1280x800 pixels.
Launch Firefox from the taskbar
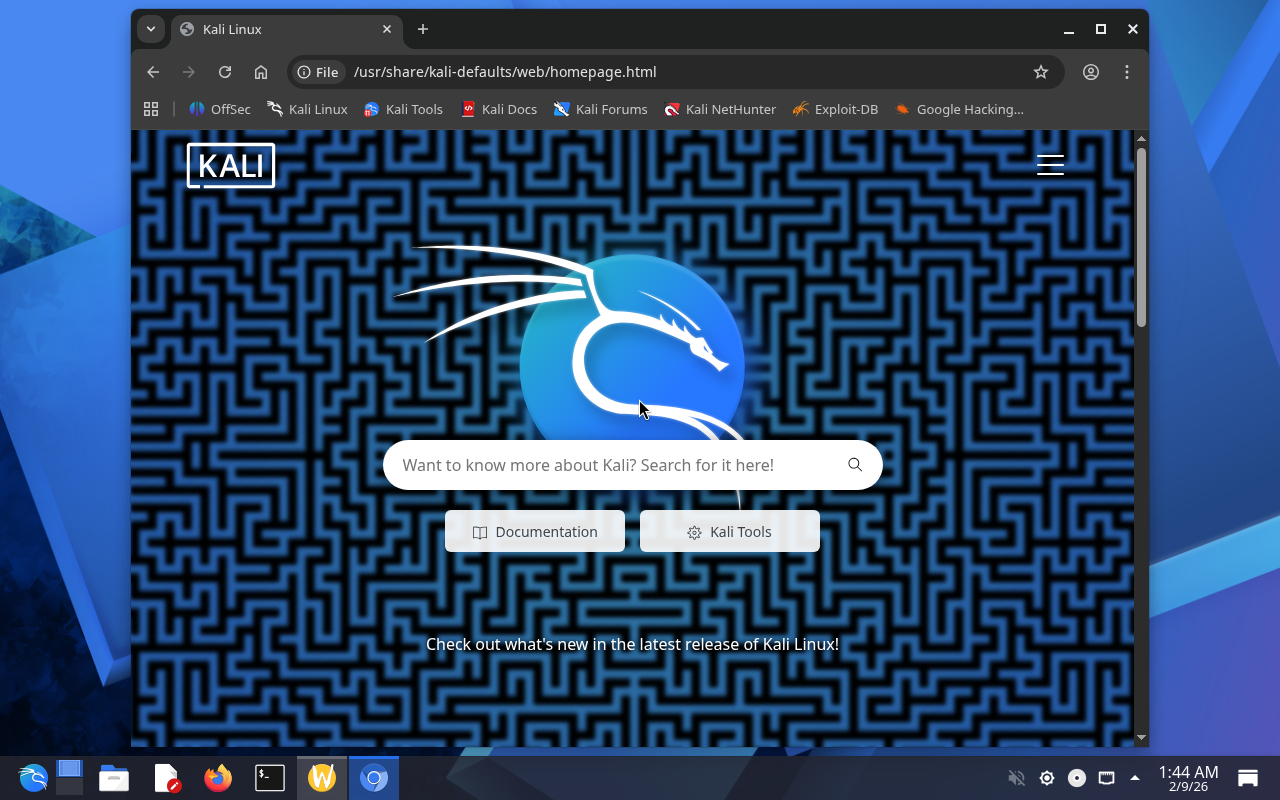218,778
